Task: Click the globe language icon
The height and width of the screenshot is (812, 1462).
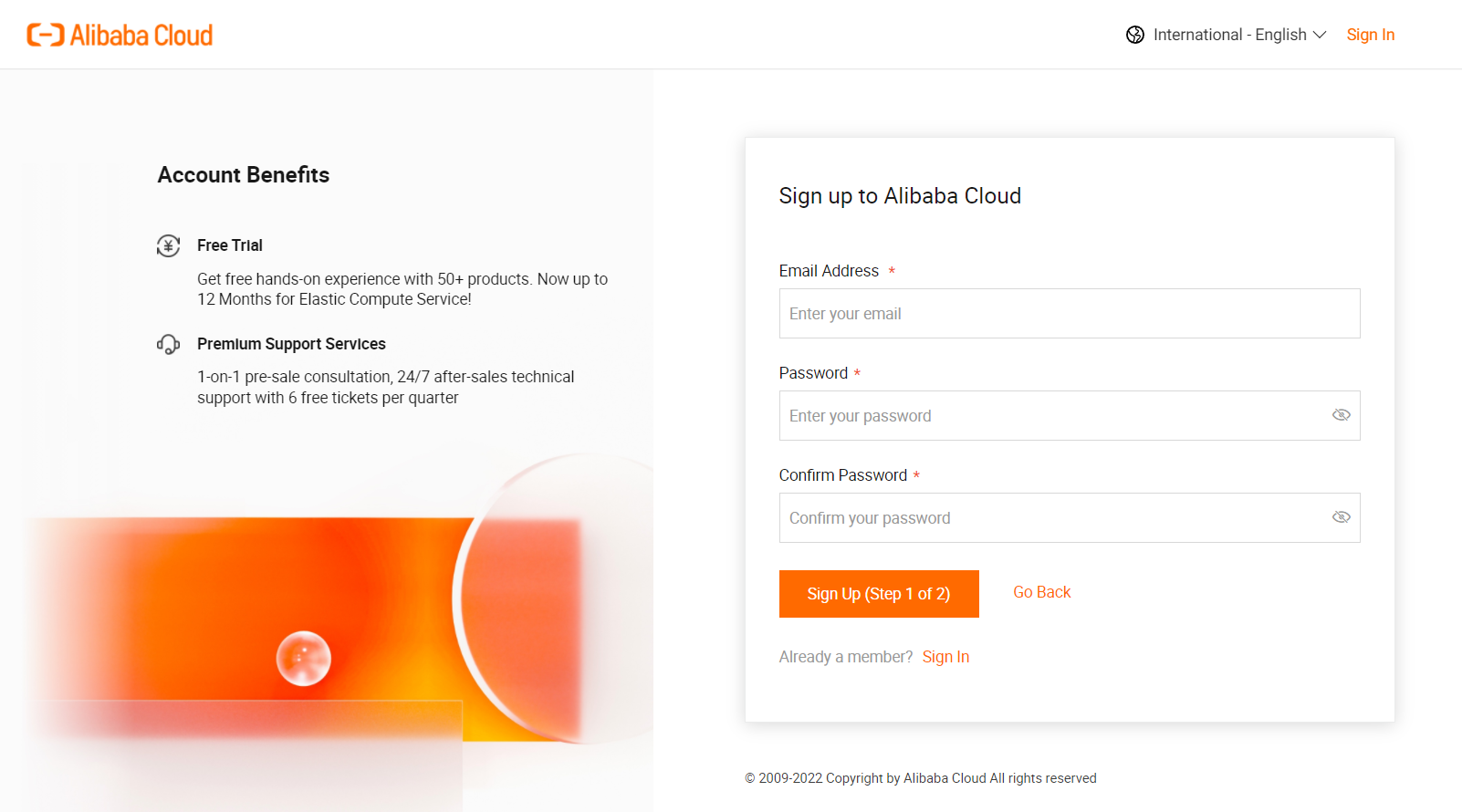Action: [x=1135, y=35]
